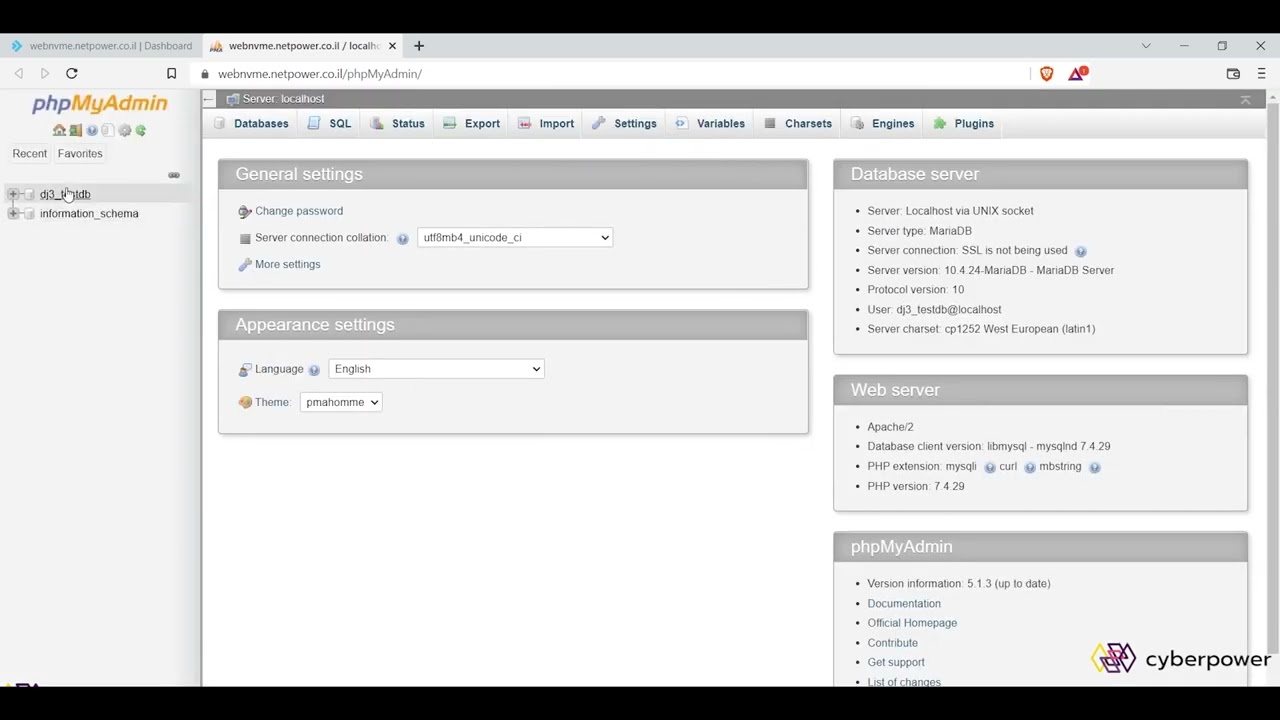Click help icon beside Language label
Screen dimensions: 1280x720
pos(314,370)
